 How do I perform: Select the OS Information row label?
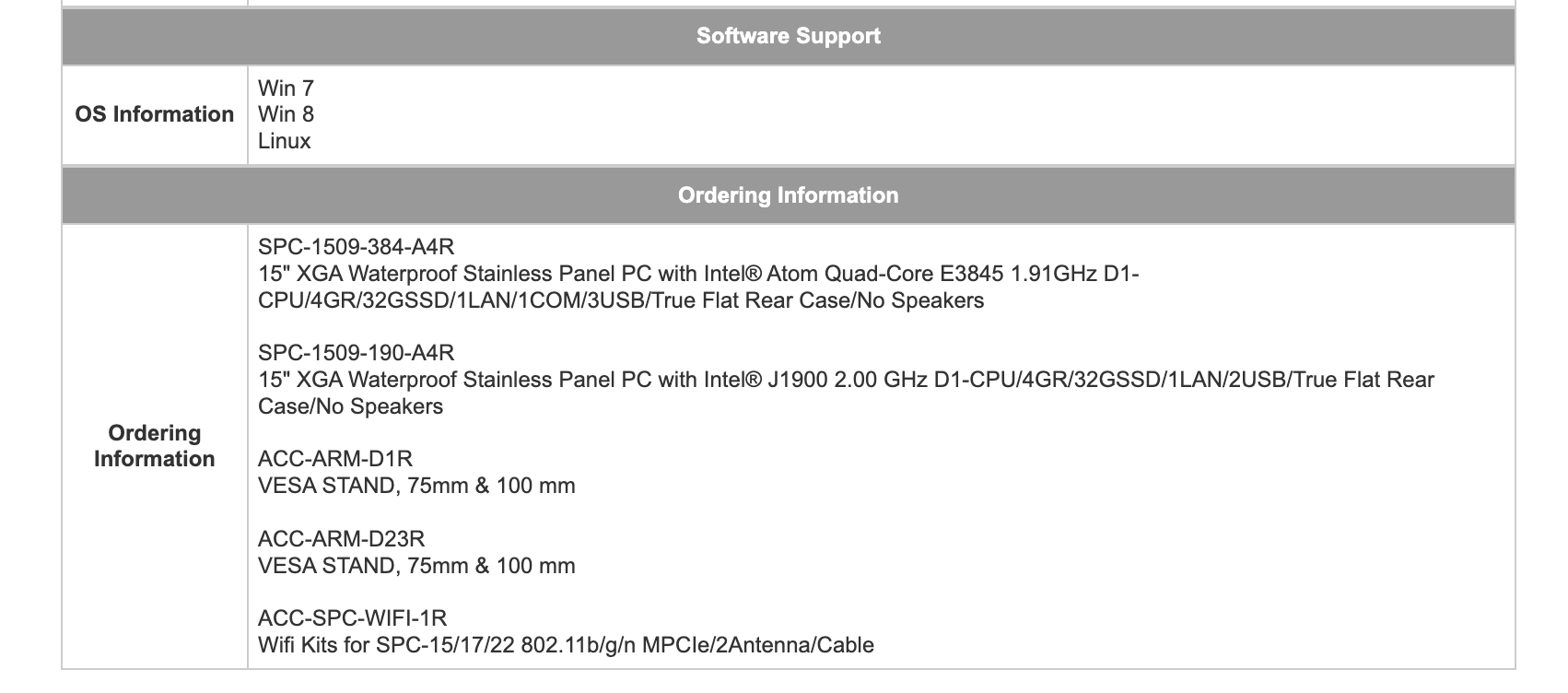click(155, 114)
